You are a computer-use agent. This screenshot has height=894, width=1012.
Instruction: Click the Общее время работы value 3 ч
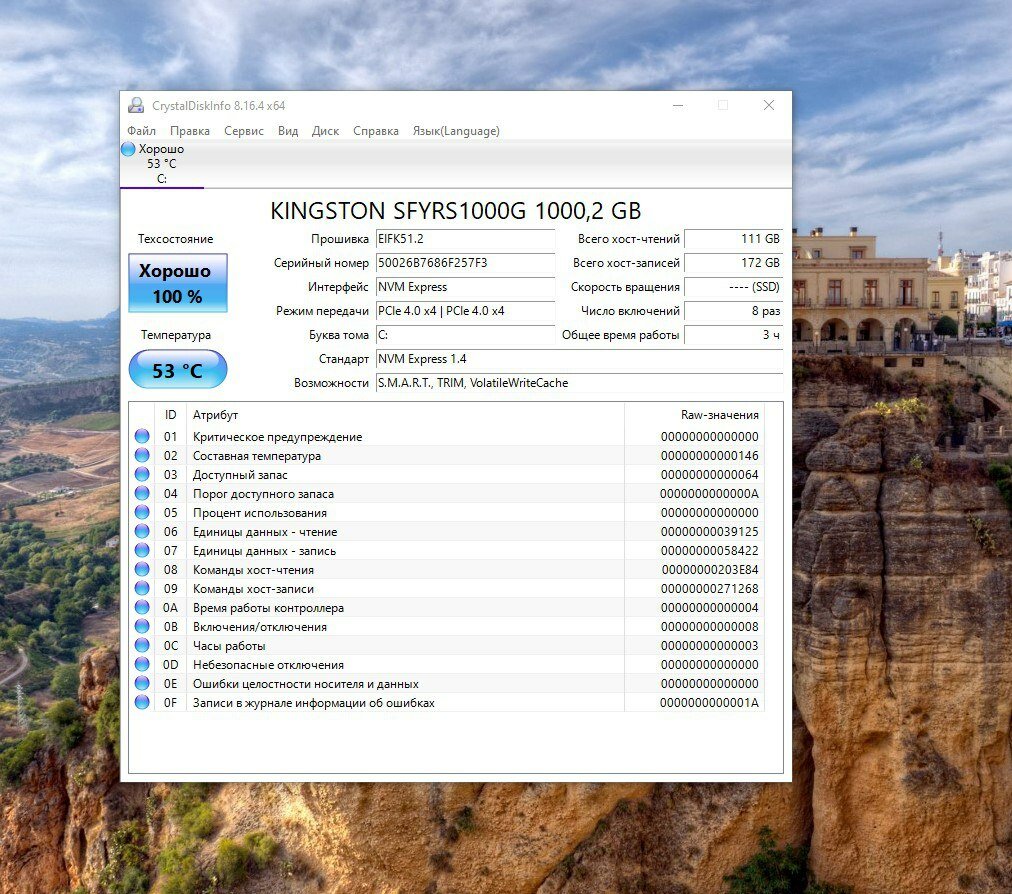pos(734,335)
